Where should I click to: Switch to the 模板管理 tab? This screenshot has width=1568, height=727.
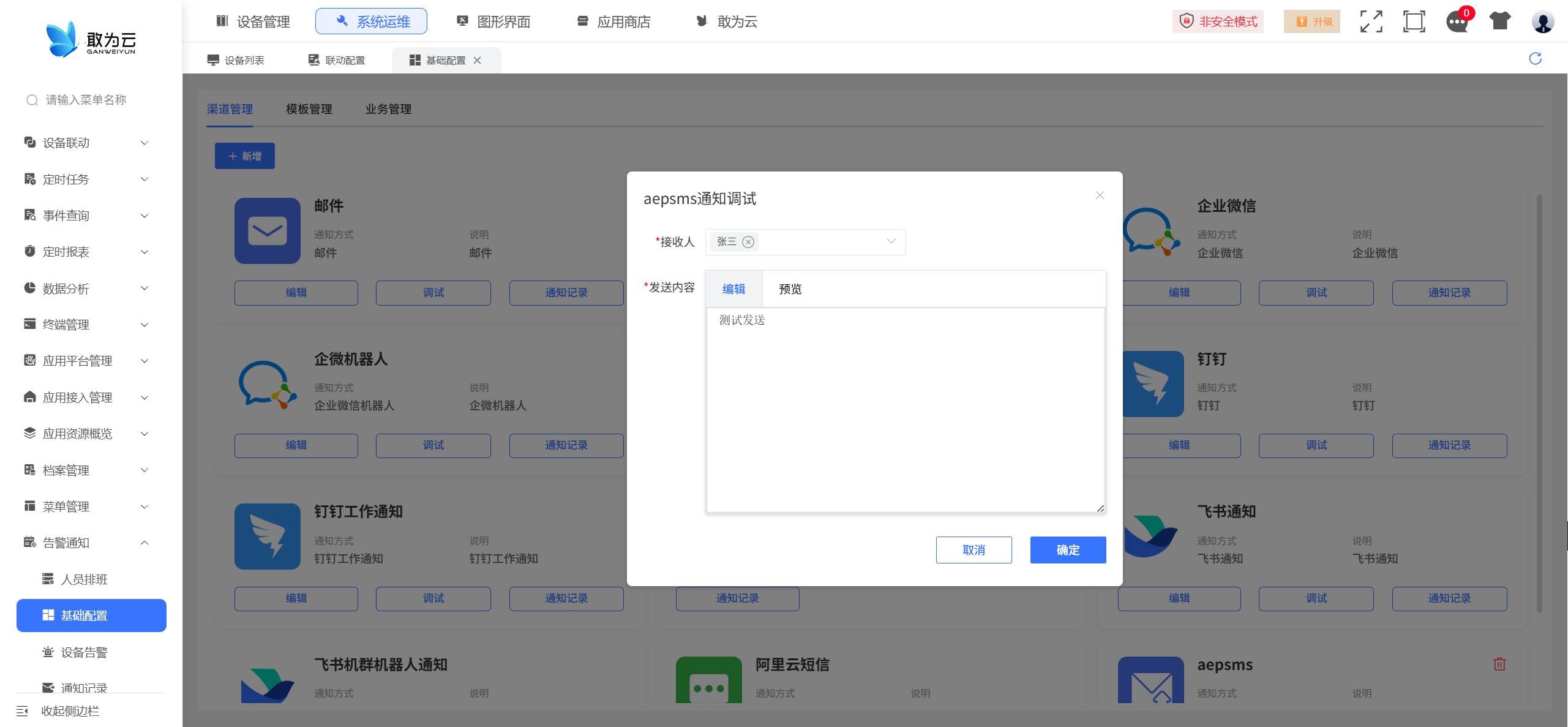click(x=309, y=109)
